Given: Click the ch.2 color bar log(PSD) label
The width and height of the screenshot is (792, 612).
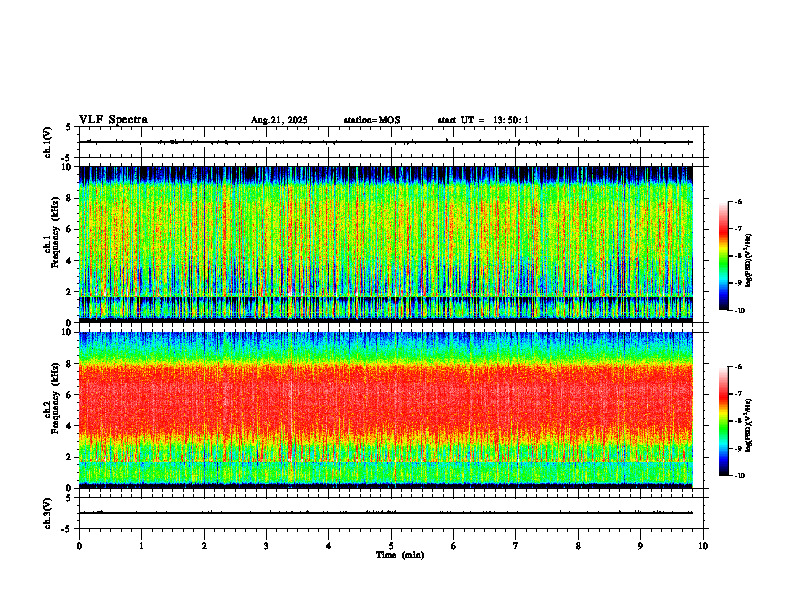Looking at the screenshot, I should pyautogui.click(x=749, y=426).
